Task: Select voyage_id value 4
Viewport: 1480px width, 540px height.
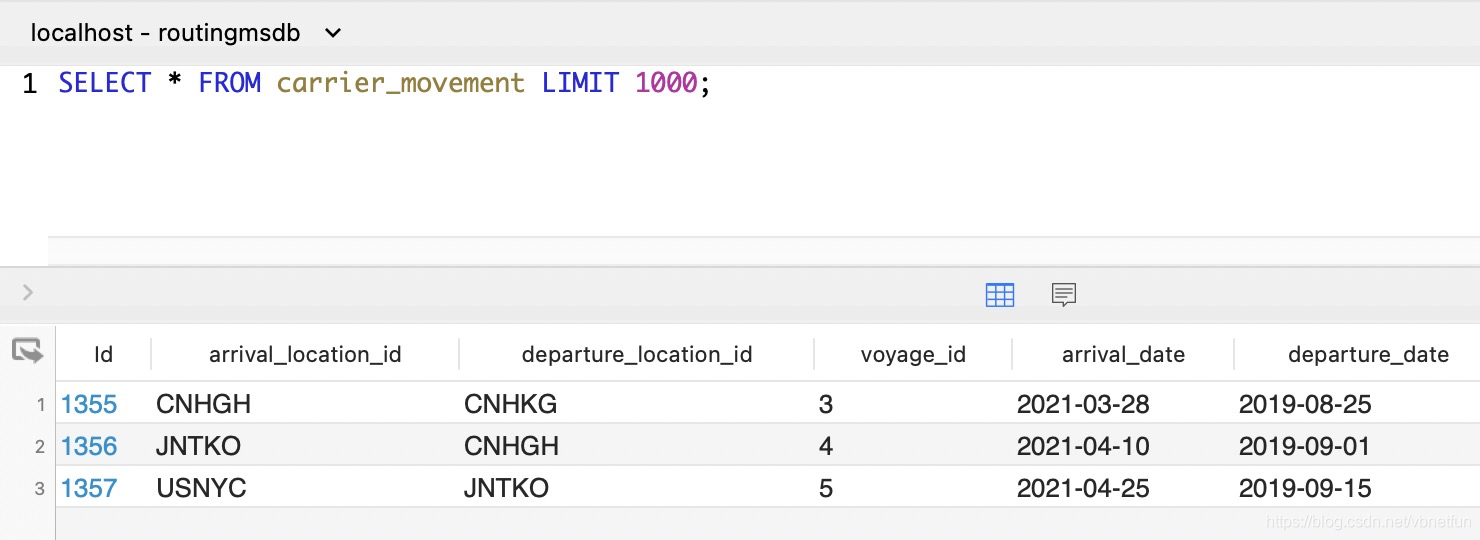Action: point(826,446)
